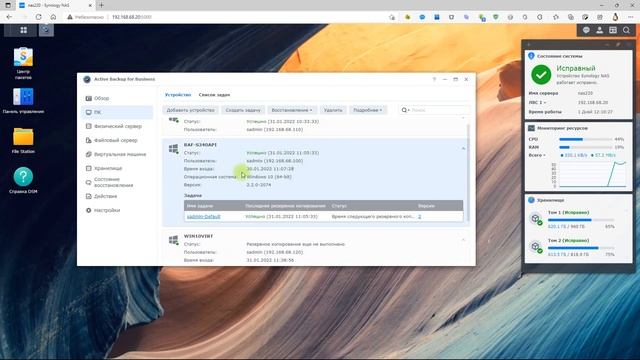This screenshot has height=360, width=640.
Task: Click the Active Backup taskbar icon in DSM
Action: [x=46, y=30]
